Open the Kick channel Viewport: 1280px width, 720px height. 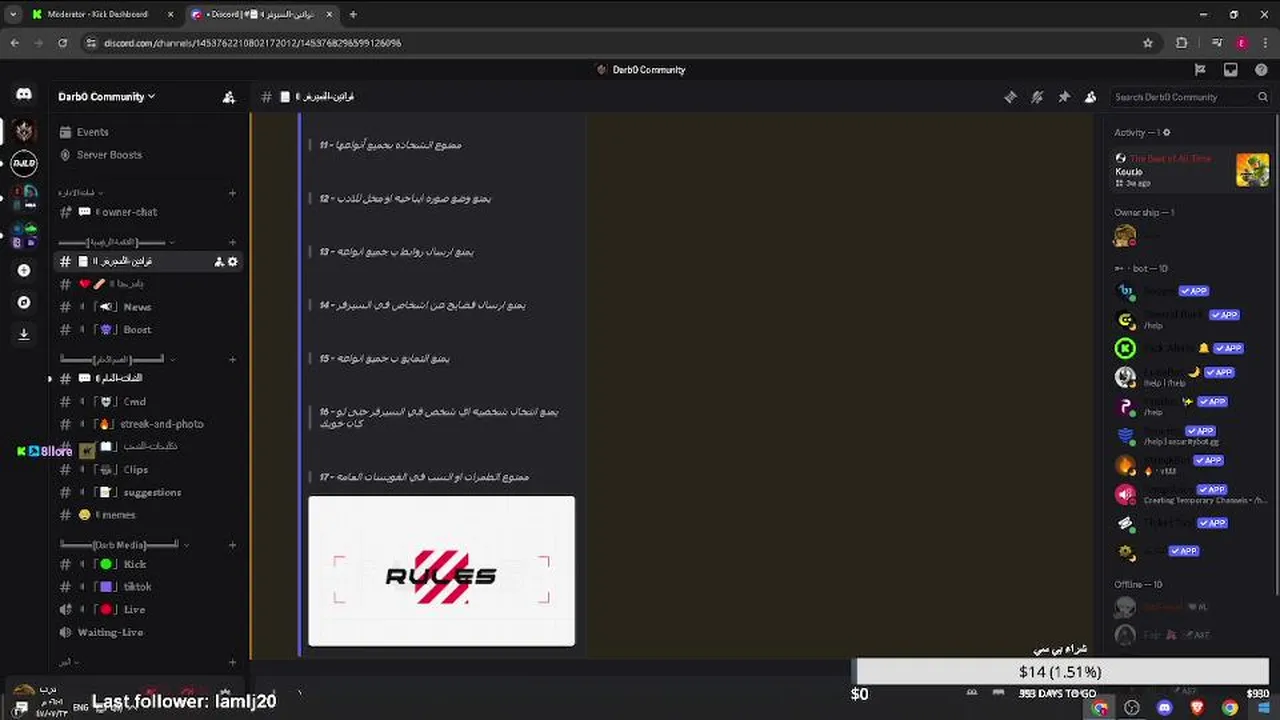click(x=145, y=565)
